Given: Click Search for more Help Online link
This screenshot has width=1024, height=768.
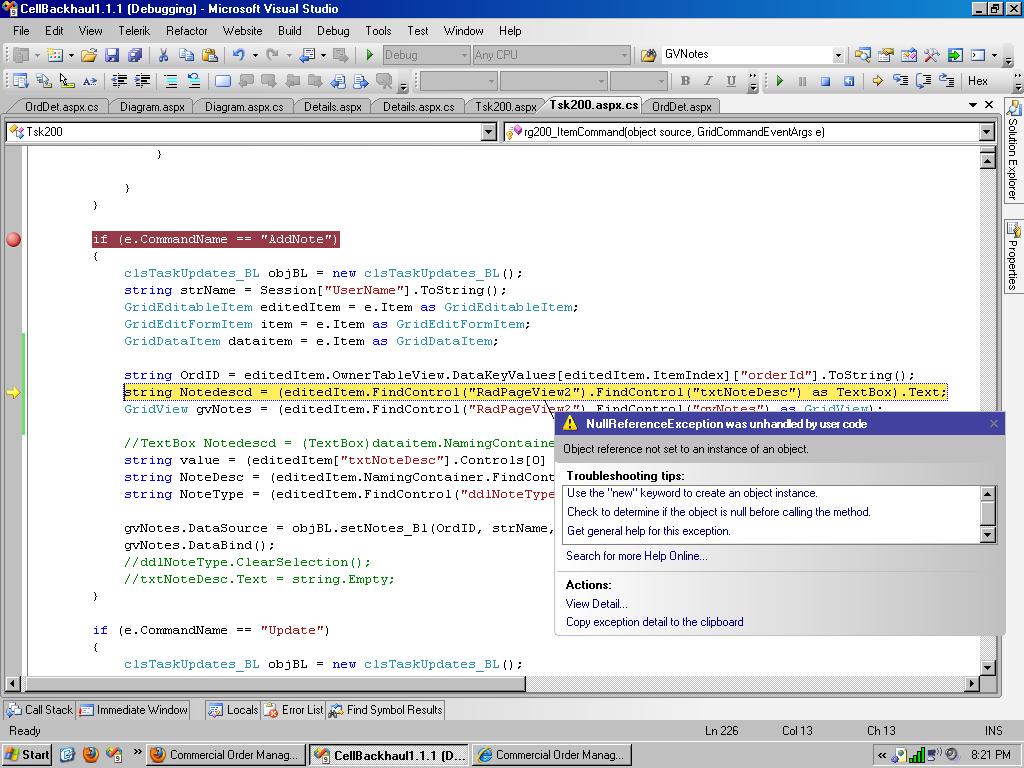Looking at the screenshot, I should [x=636, y=556].
